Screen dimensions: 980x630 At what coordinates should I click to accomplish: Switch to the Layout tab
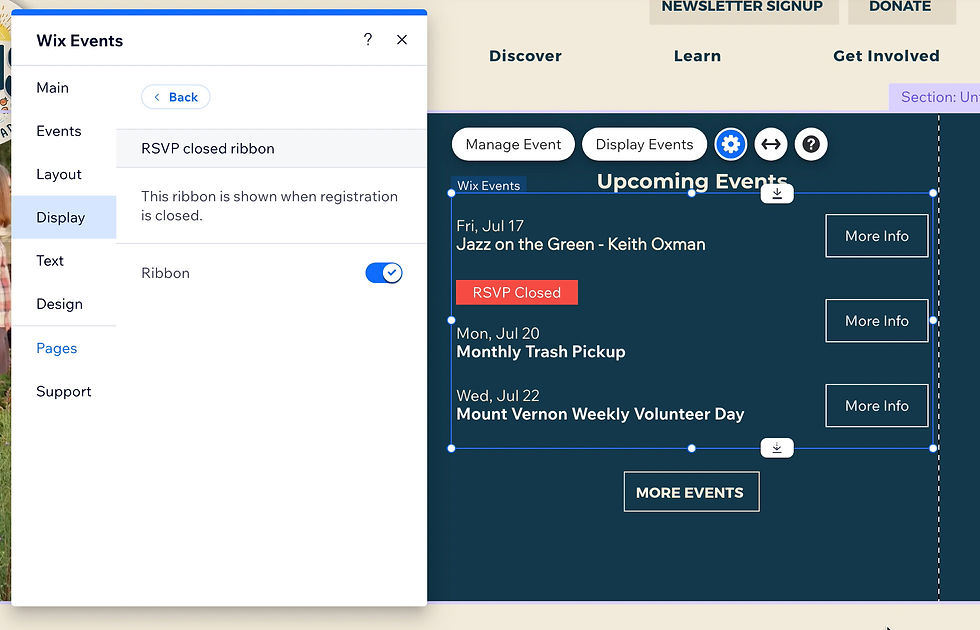click(59, 174)
